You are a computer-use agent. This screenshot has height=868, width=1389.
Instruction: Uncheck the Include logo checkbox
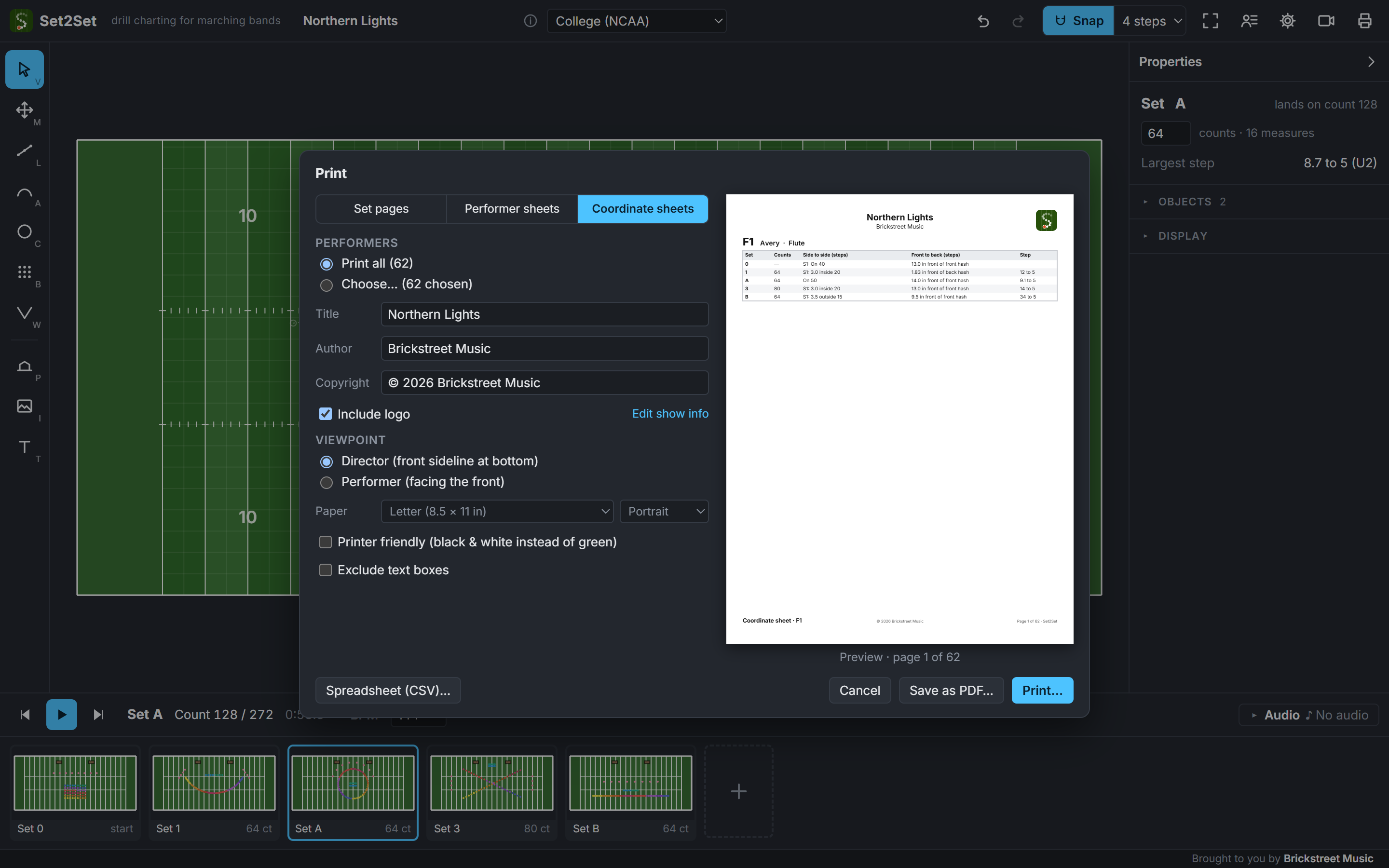[x=326, y=414]
